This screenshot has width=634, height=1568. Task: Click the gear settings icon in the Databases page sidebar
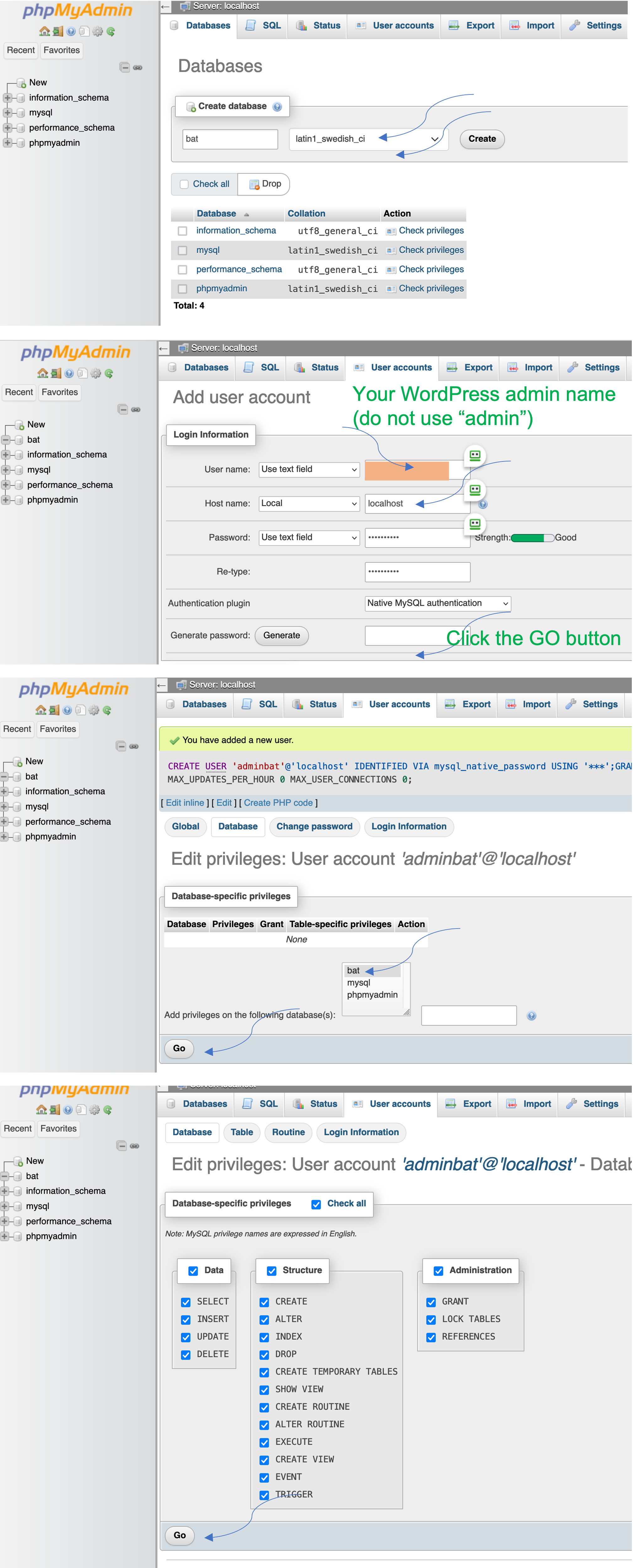[97, 32]
